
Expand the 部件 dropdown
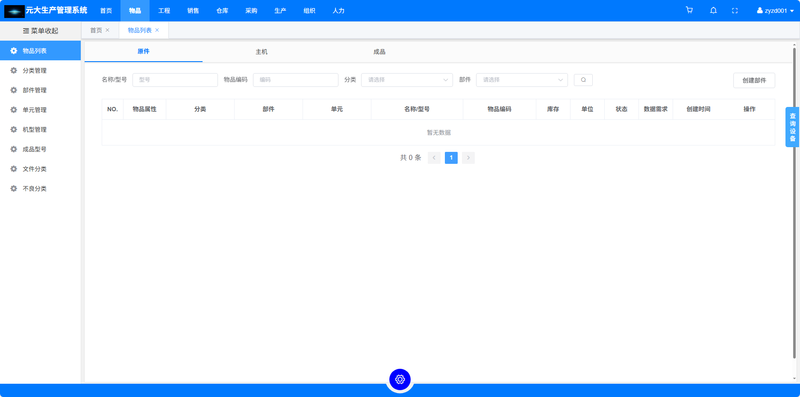[x=521, y=80]
